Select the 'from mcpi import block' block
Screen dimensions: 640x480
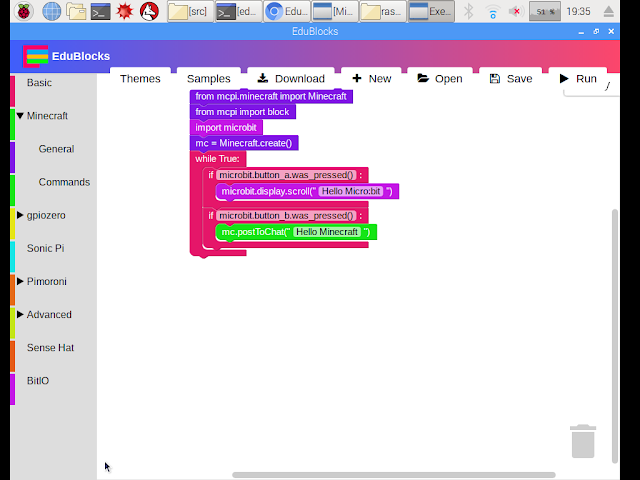[x=242, y=112]
